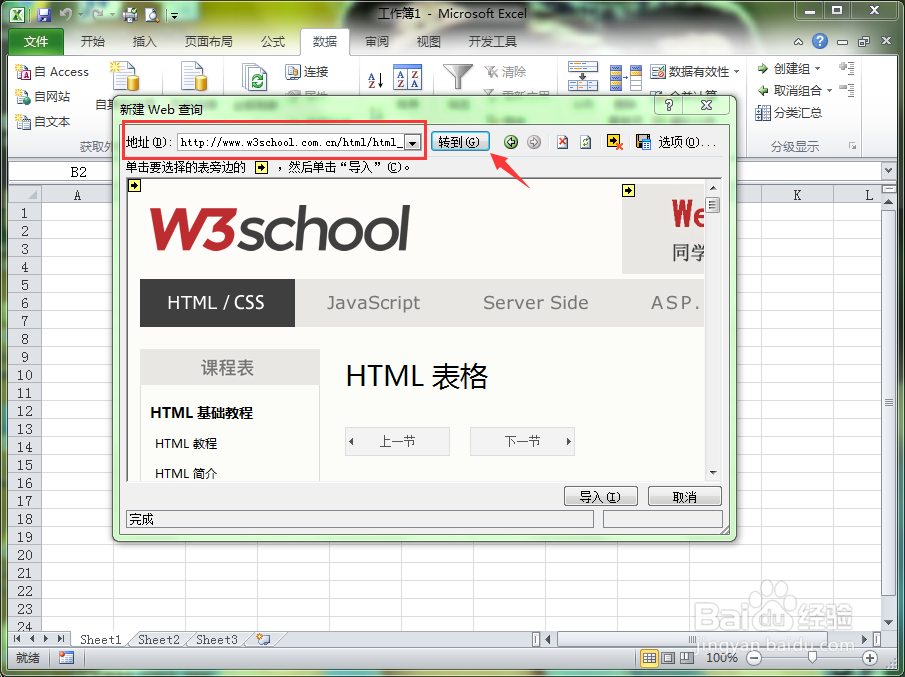Click the sort ascending A-Z icon

(376, 79)
